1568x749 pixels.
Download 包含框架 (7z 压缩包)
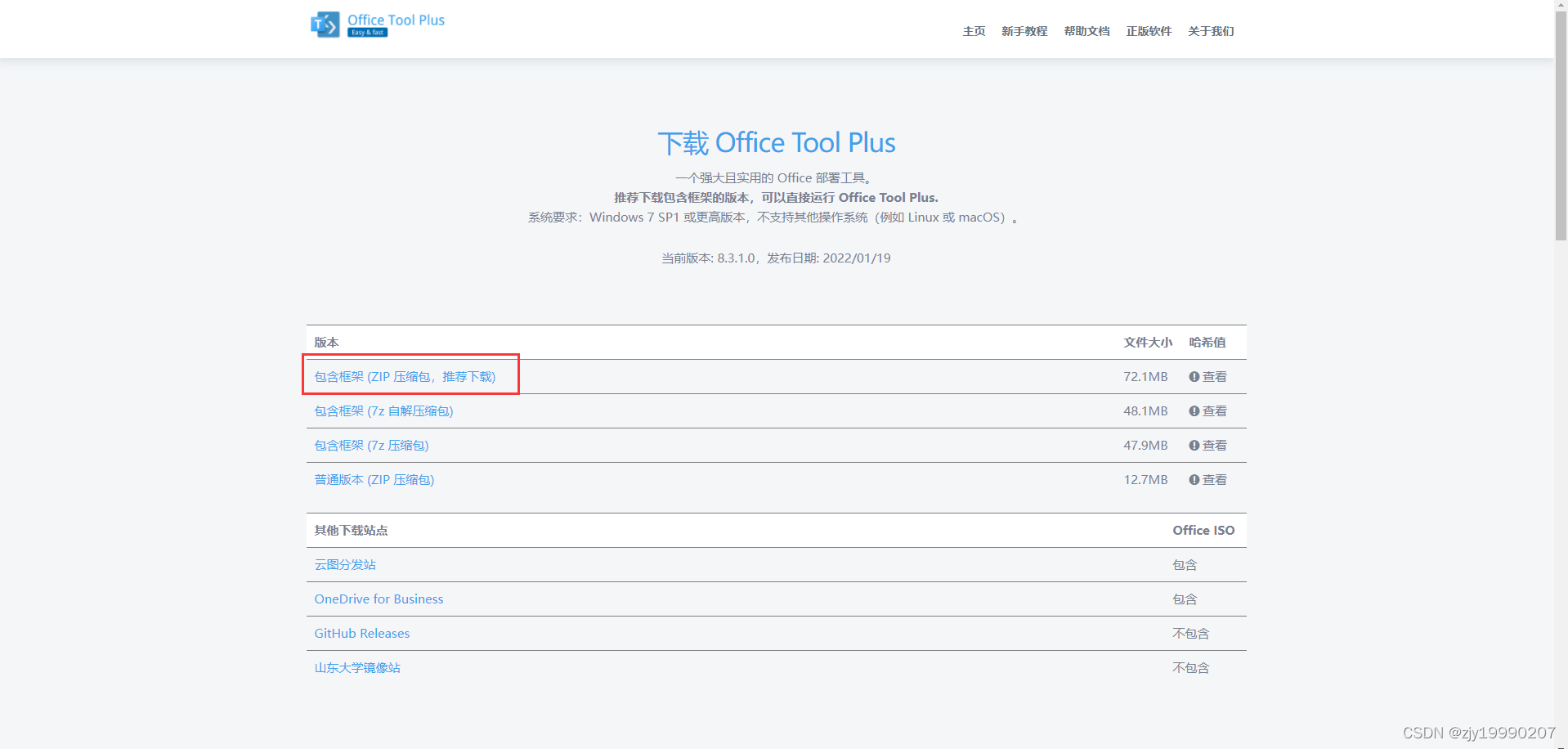[371, 446]
